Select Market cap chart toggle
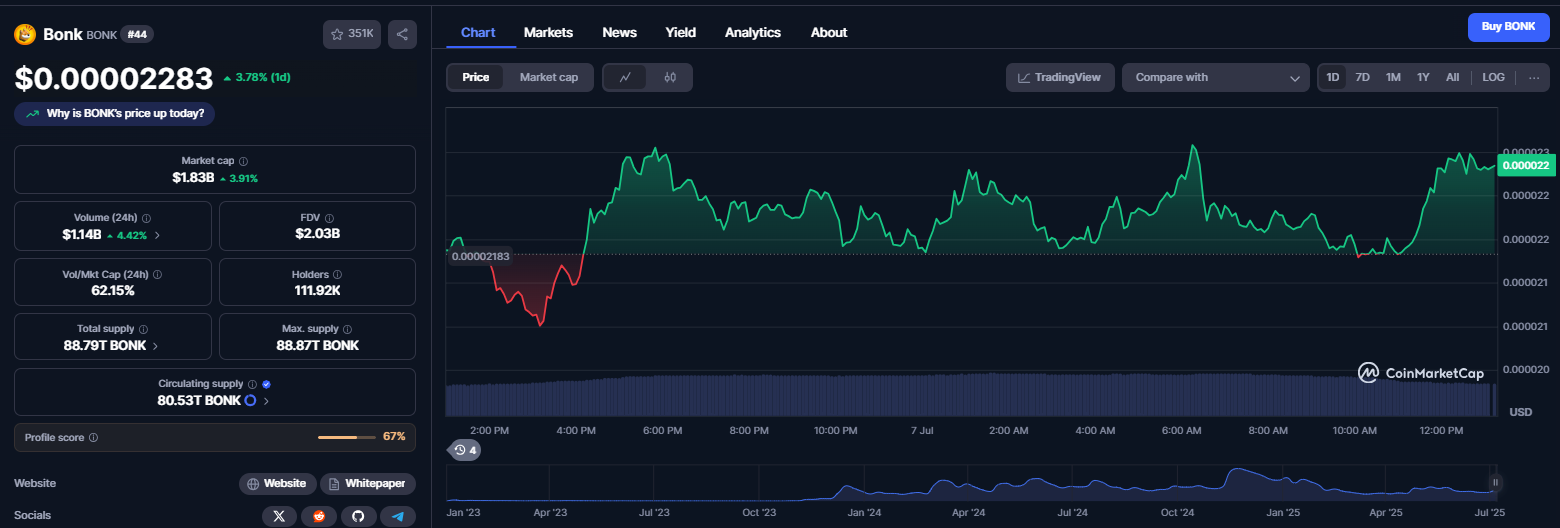The image size is (1560, 528). (x=548, y=77)
